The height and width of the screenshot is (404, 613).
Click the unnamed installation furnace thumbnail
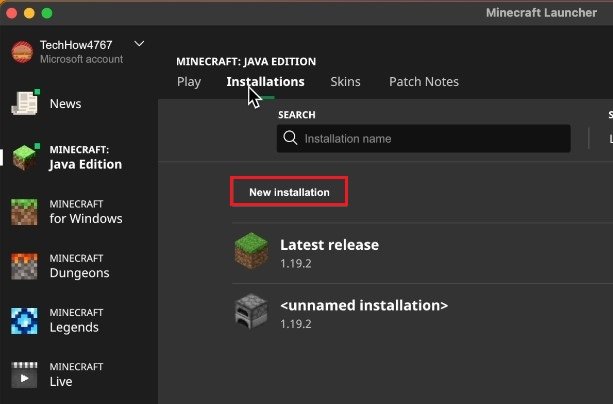coord(252,311)
